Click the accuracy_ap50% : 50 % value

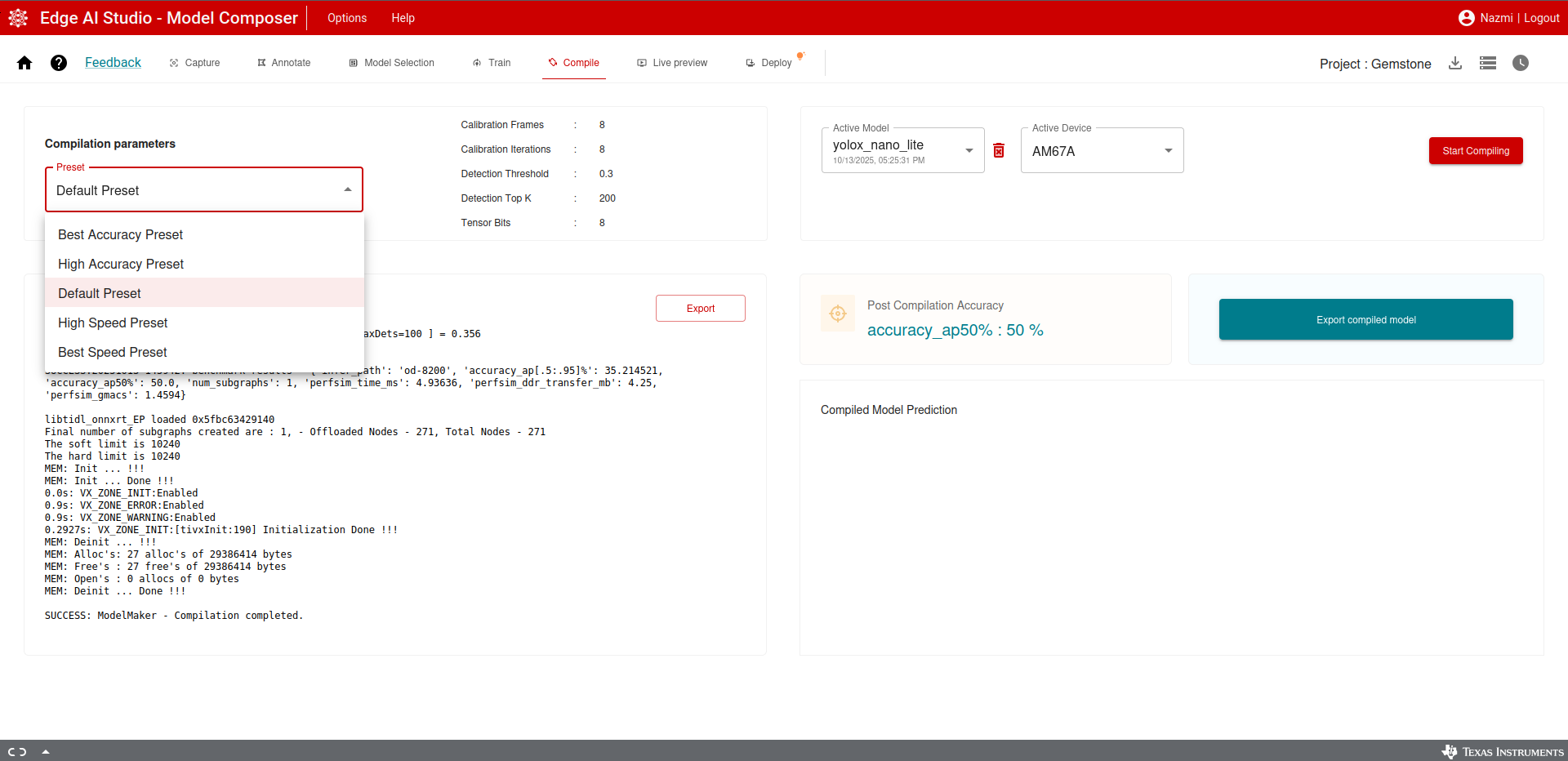click(955, 330)
